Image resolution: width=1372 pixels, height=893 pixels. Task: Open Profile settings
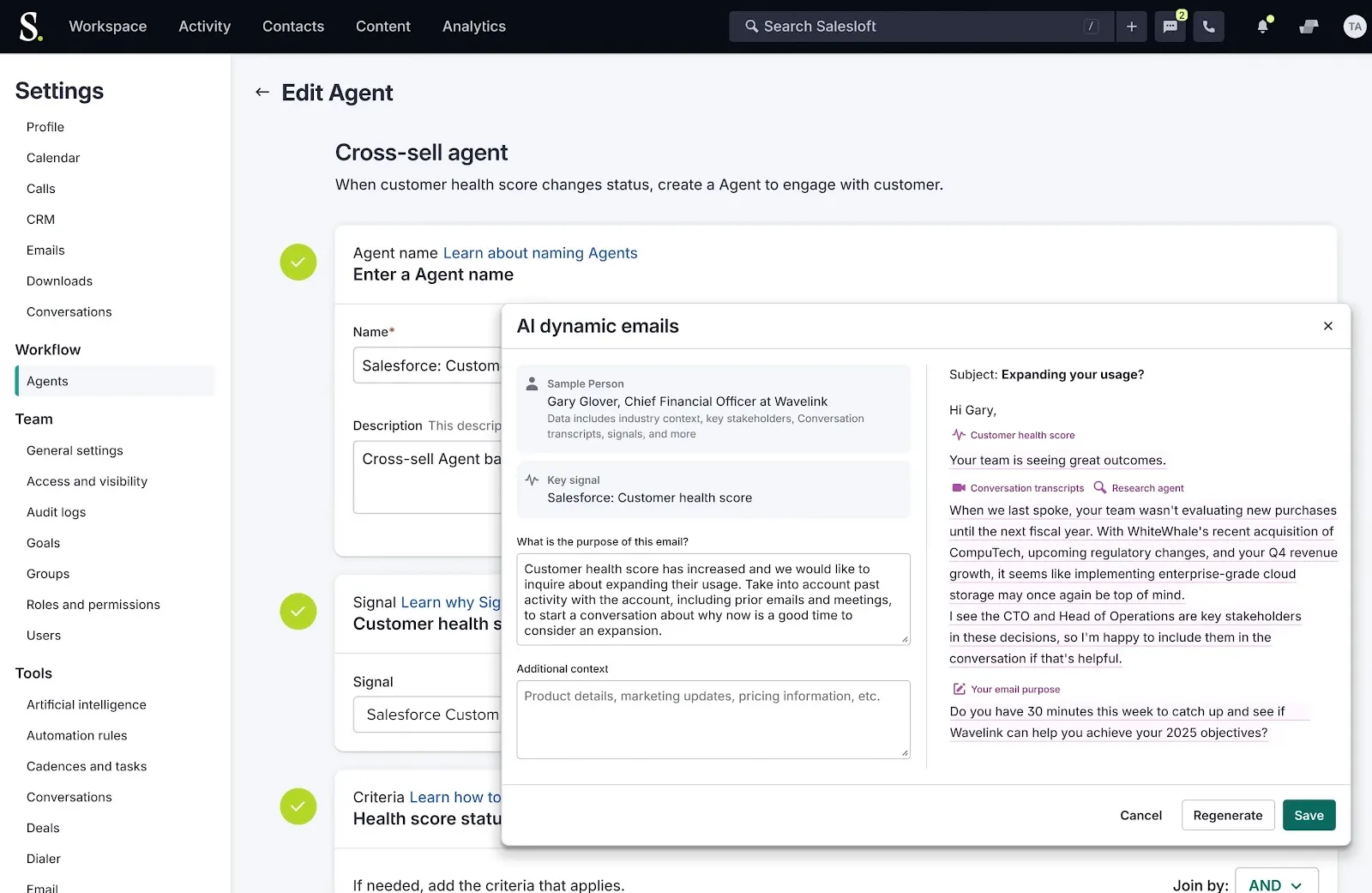(x=45, y=127)
